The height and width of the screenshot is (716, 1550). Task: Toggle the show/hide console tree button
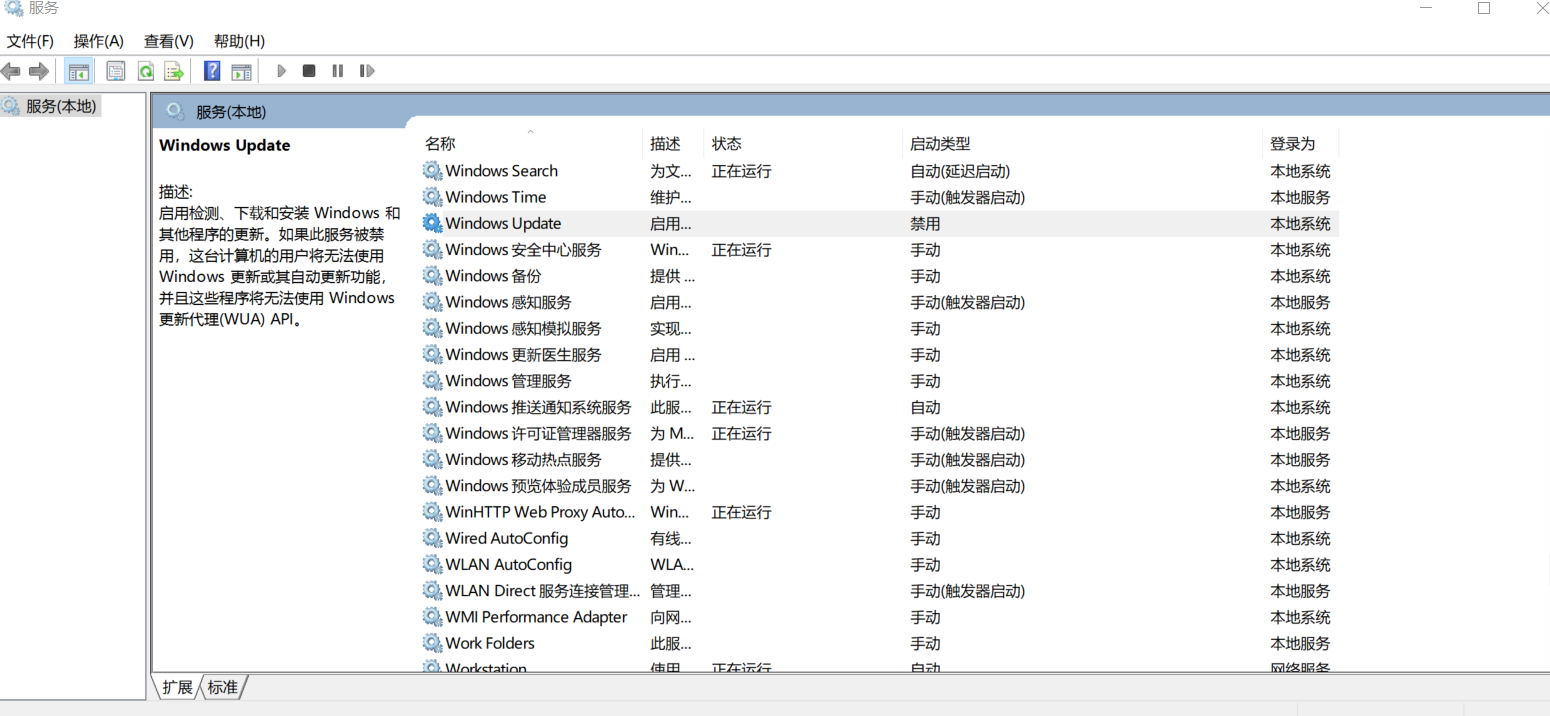pyautogui.click(x=79, y=71)
